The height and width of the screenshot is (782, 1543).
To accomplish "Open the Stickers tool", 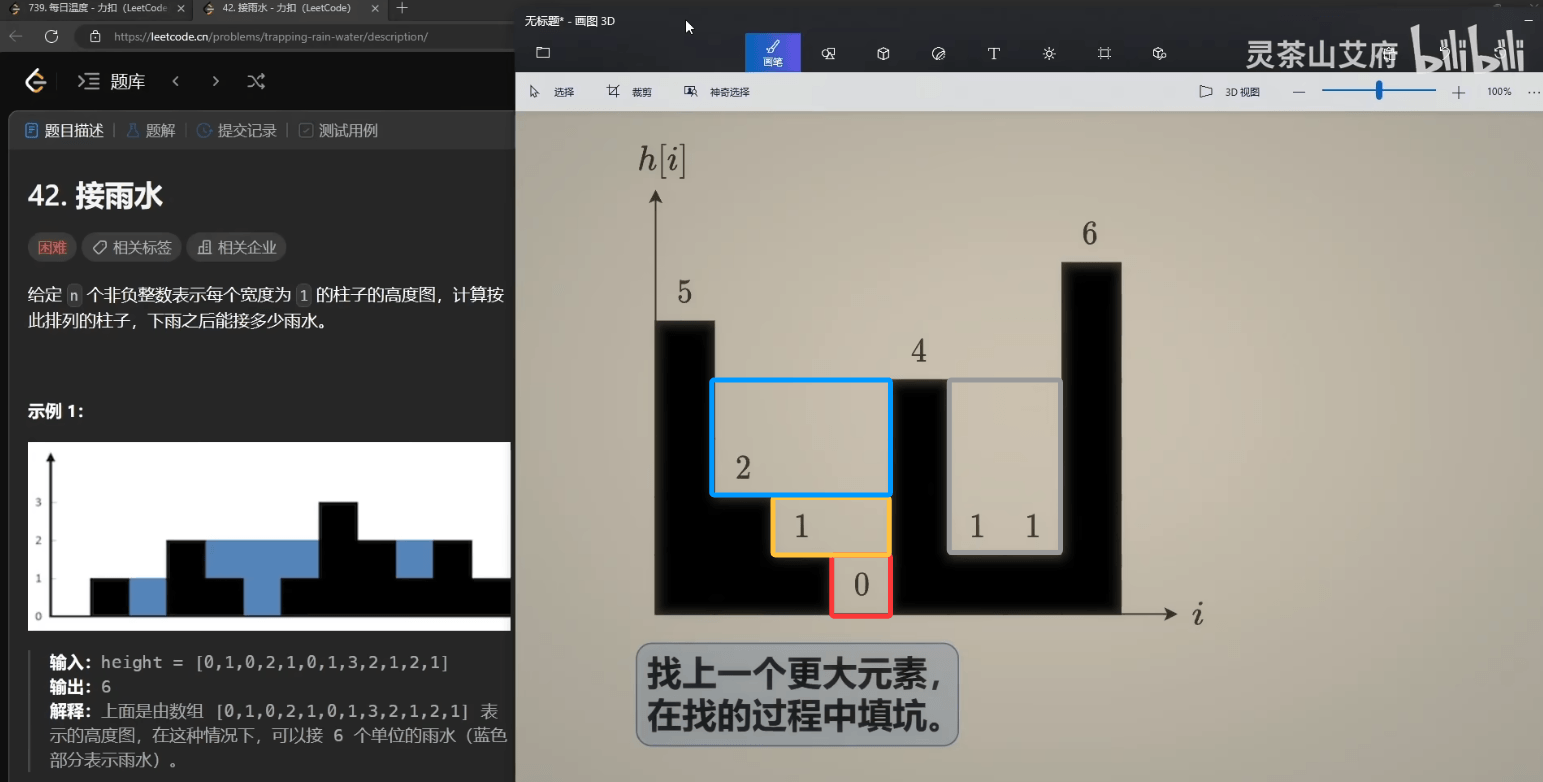I will (x=938, y=54).
